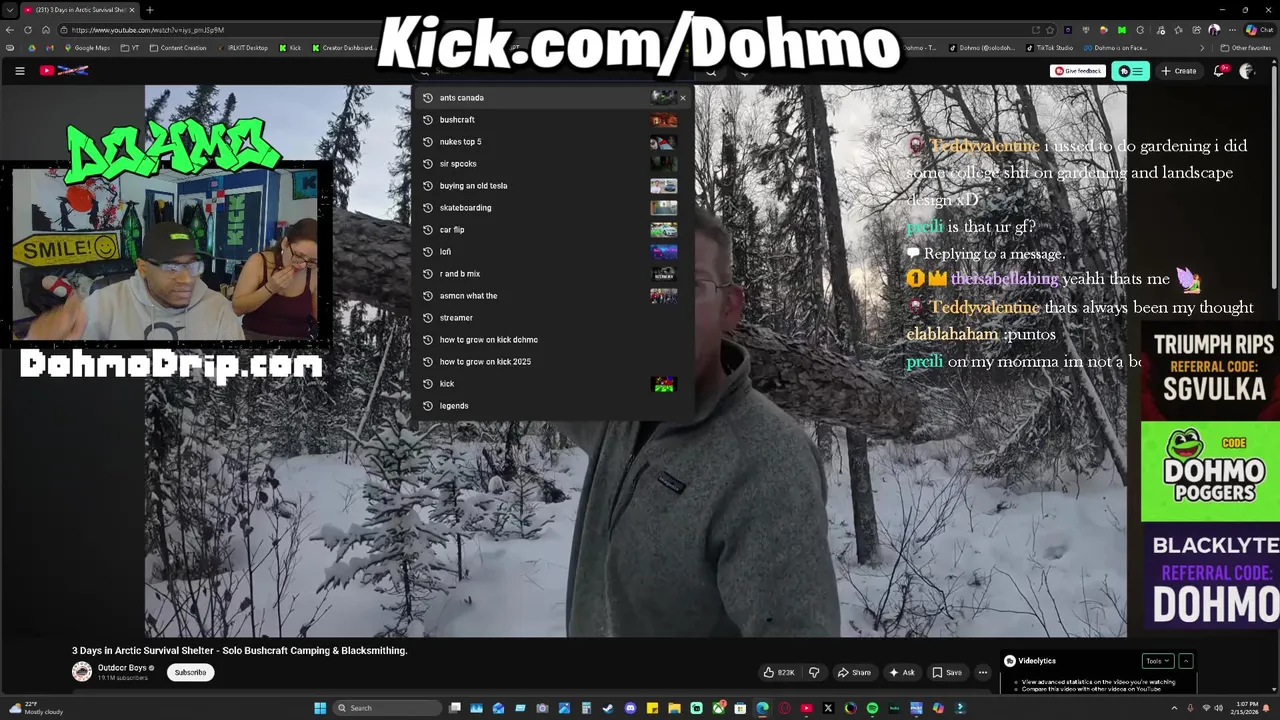Open more actions three-dot menu
Screen dimensions: 1280x720
(x=983, y=672)
